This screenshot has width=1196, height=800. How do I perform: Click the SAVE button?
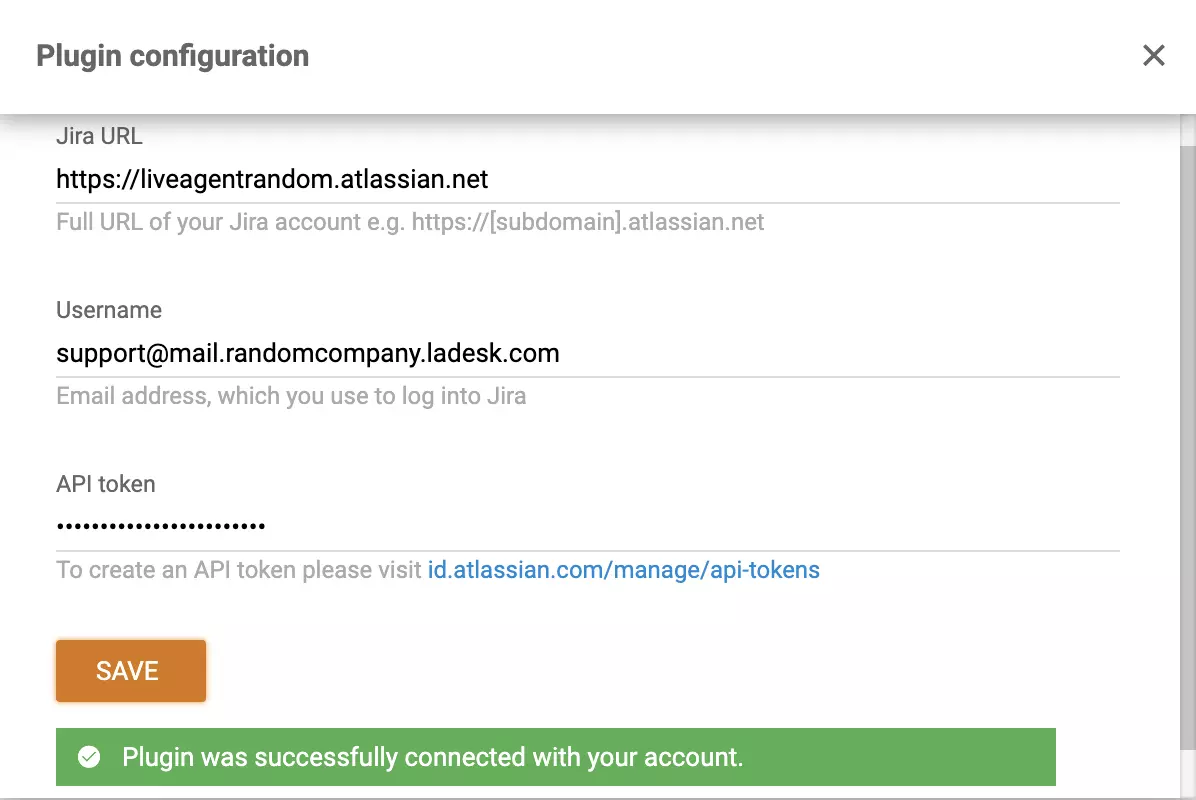tap(130, 670)
